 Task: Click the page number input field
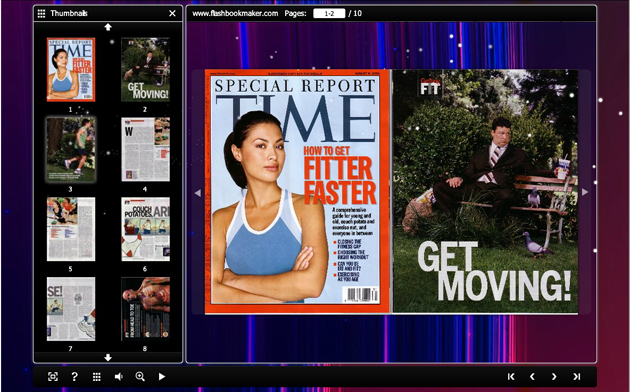[x=329, y=13]
